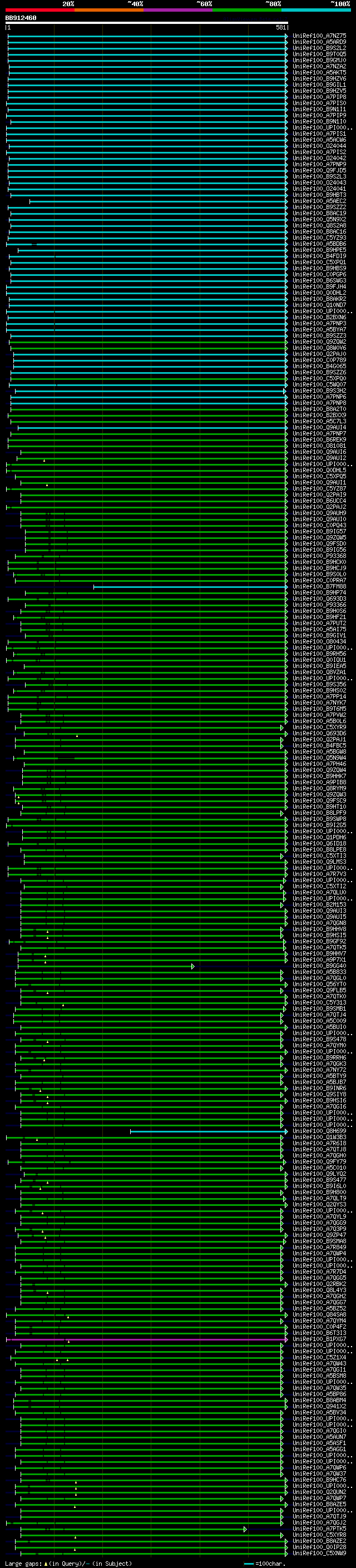Click the purple ~60% identity color segment
This screenshot has width=356, height=1568.
coord(179,10)
